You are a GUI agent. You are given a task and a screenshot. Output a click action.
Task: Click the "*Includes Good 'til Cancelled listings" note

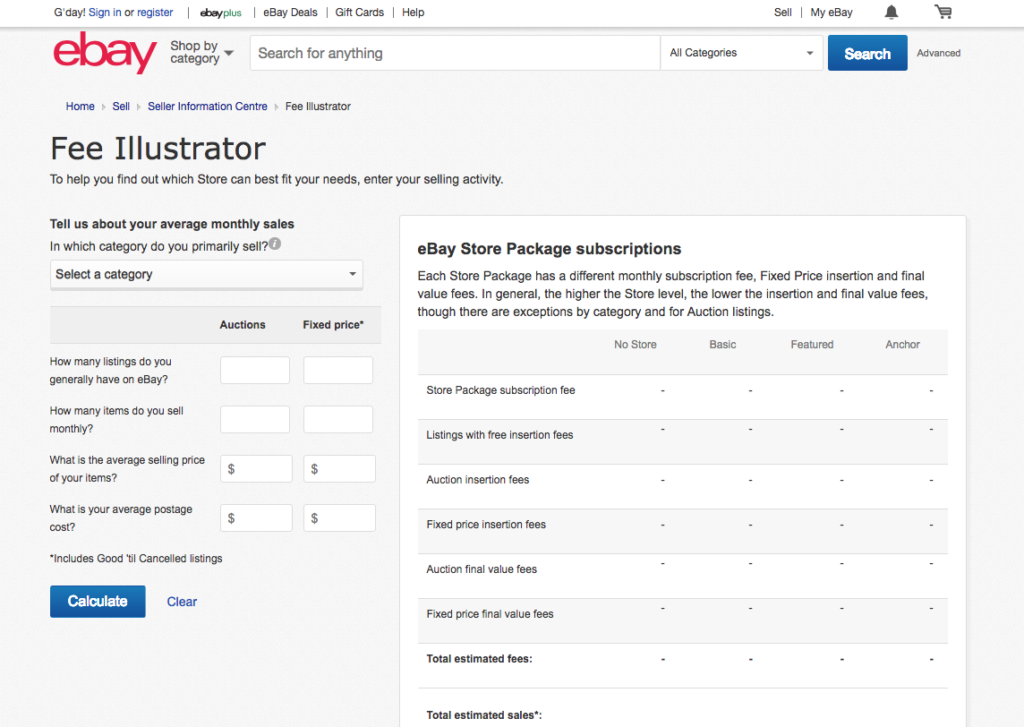[136, 558]
